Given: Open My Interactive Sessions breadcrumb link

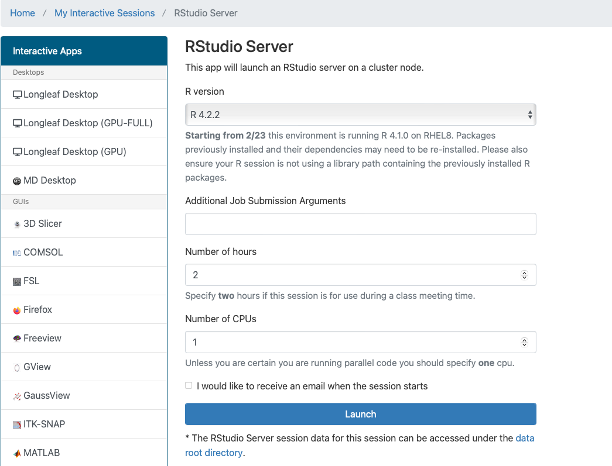Looking at the screenshot, I should [x=105, y=13].
